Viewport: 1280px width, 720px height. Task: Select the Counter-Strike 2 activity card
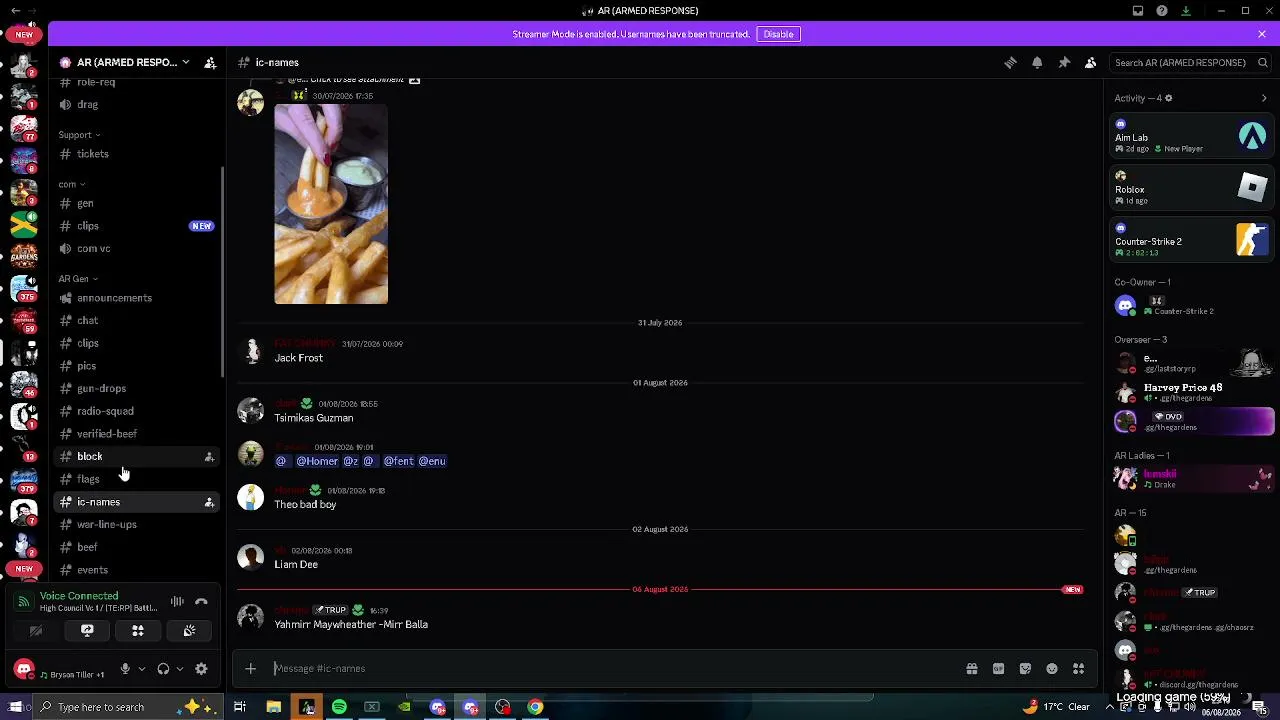pyautogui.click(x=1191, y=239)
